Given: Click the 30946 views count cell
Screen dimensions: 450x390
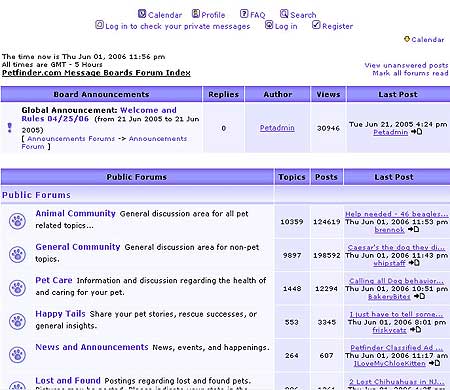Looking at the screenshot, I should click(328, 128).
